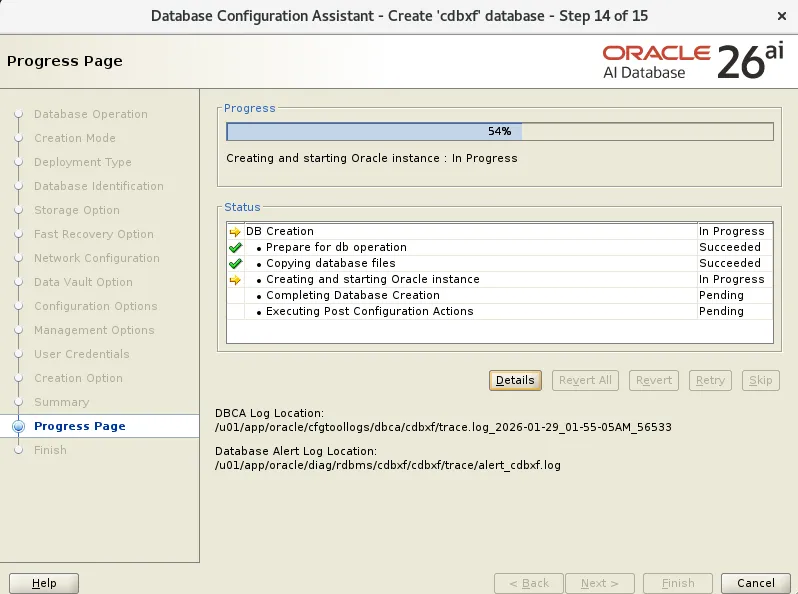Click the Prepare for db operation row

(500, 247)
